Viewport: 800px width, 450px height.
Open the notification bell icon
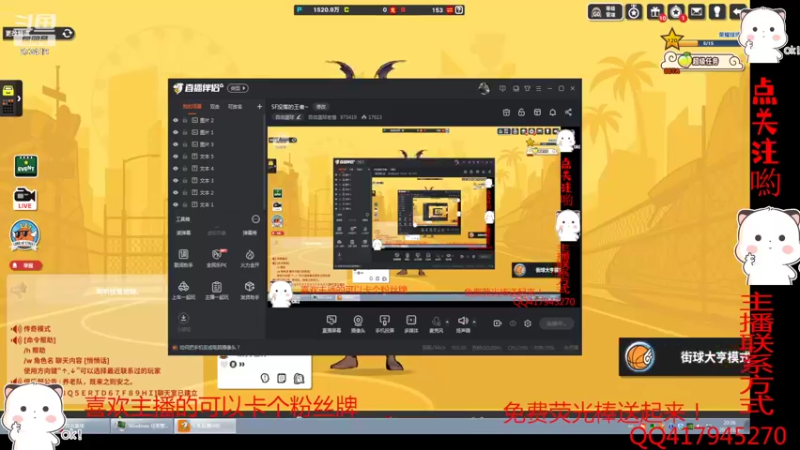553,112
